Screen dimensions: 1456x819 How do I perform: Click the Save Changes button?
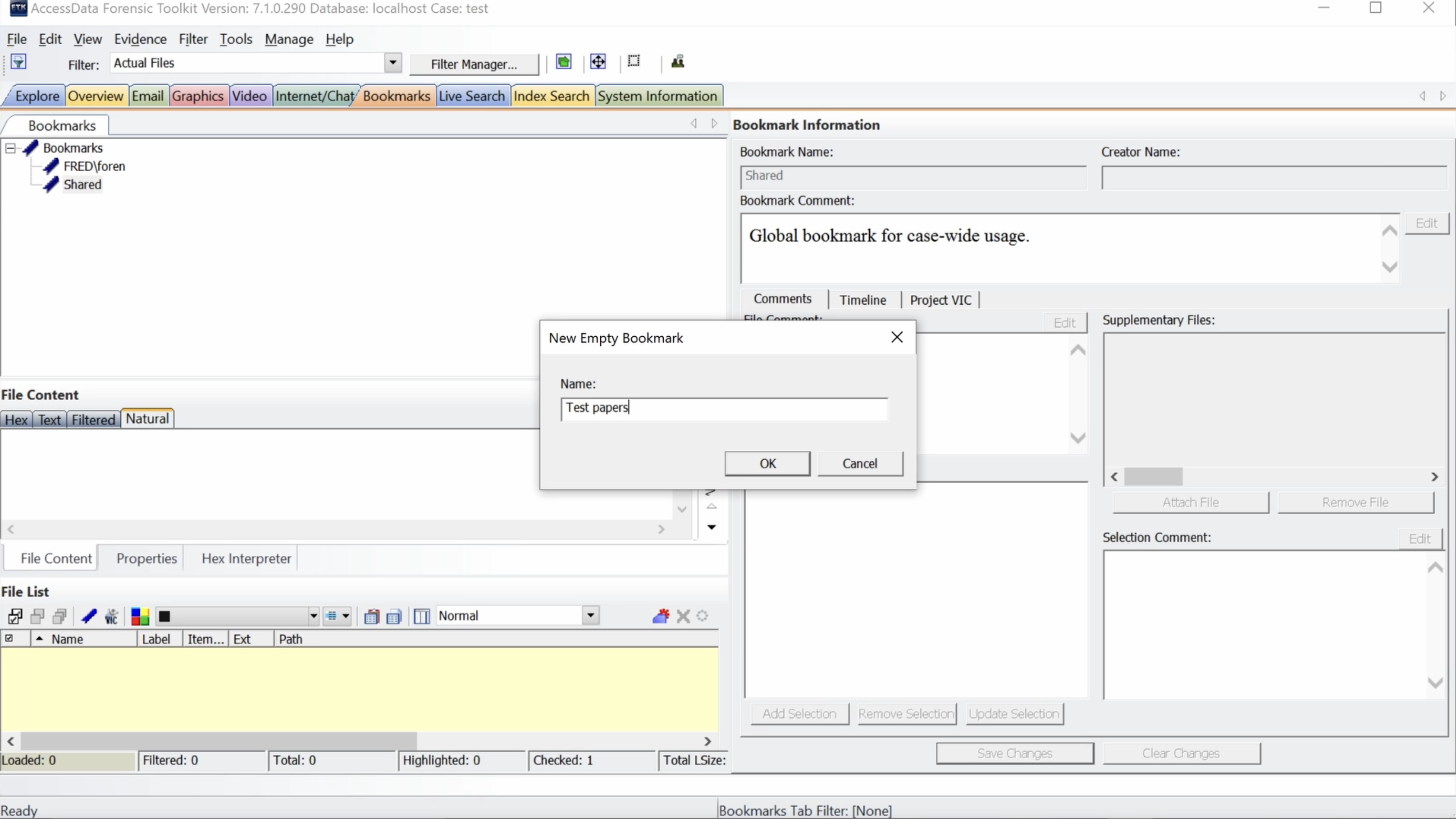(x=1014, y=754)
